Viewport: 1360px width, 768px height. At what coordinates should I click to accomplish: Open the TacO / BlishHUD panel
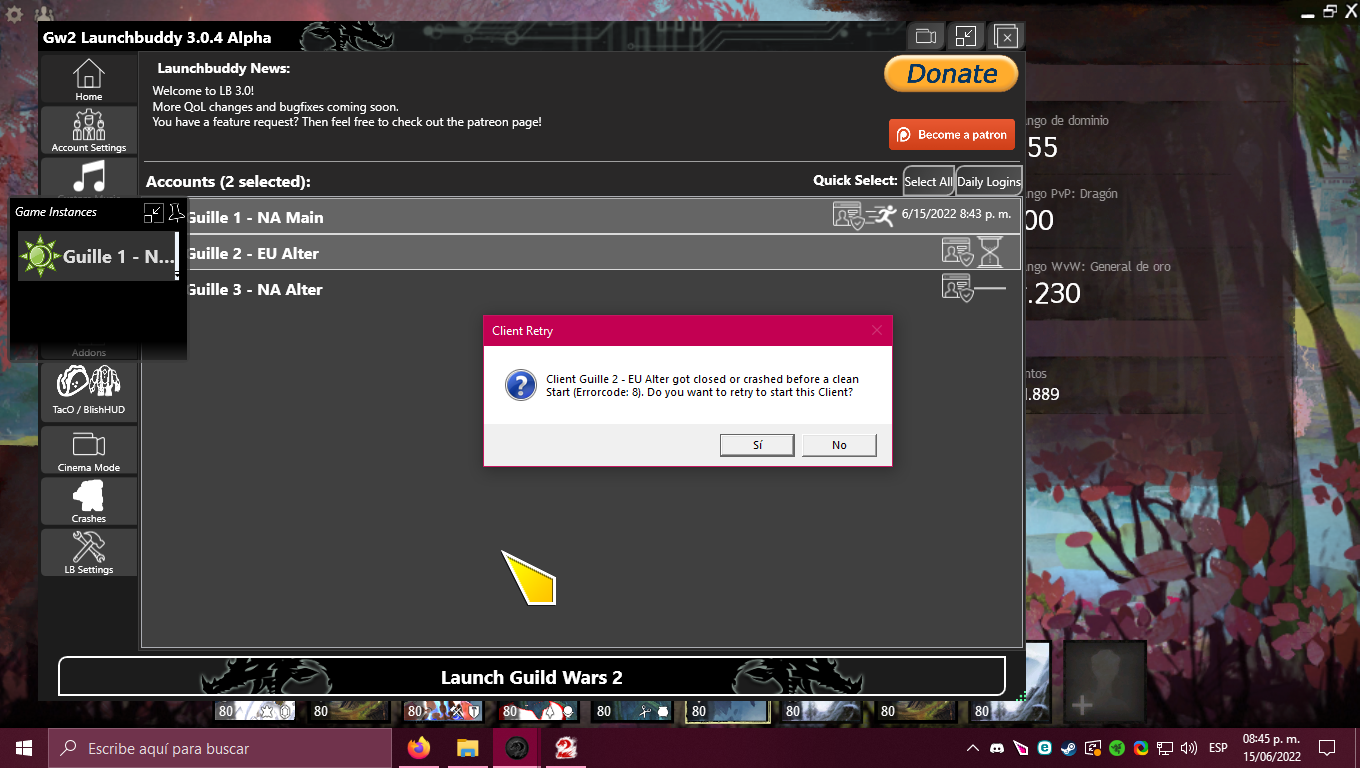click(x=88, y=390)
